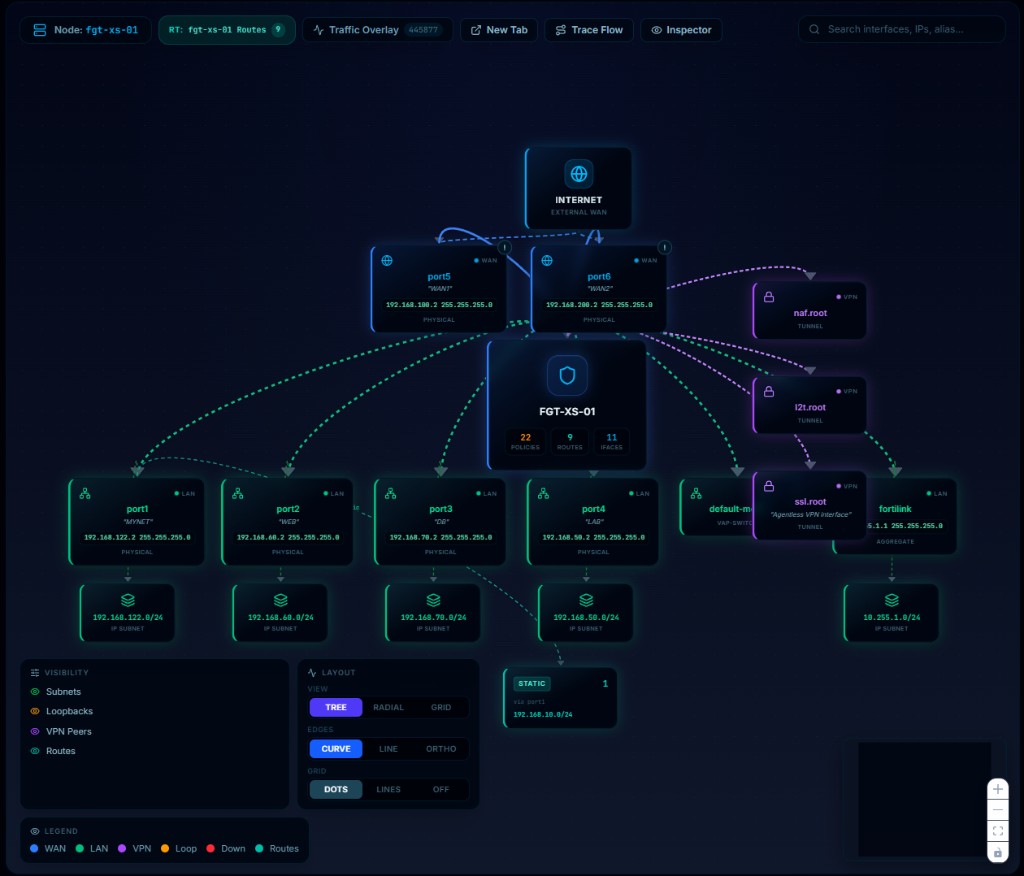The width and height of the screenshot is (1024, 876).
Task: Toggle the canvas lock icon
Action: click(x=998, y=852)
